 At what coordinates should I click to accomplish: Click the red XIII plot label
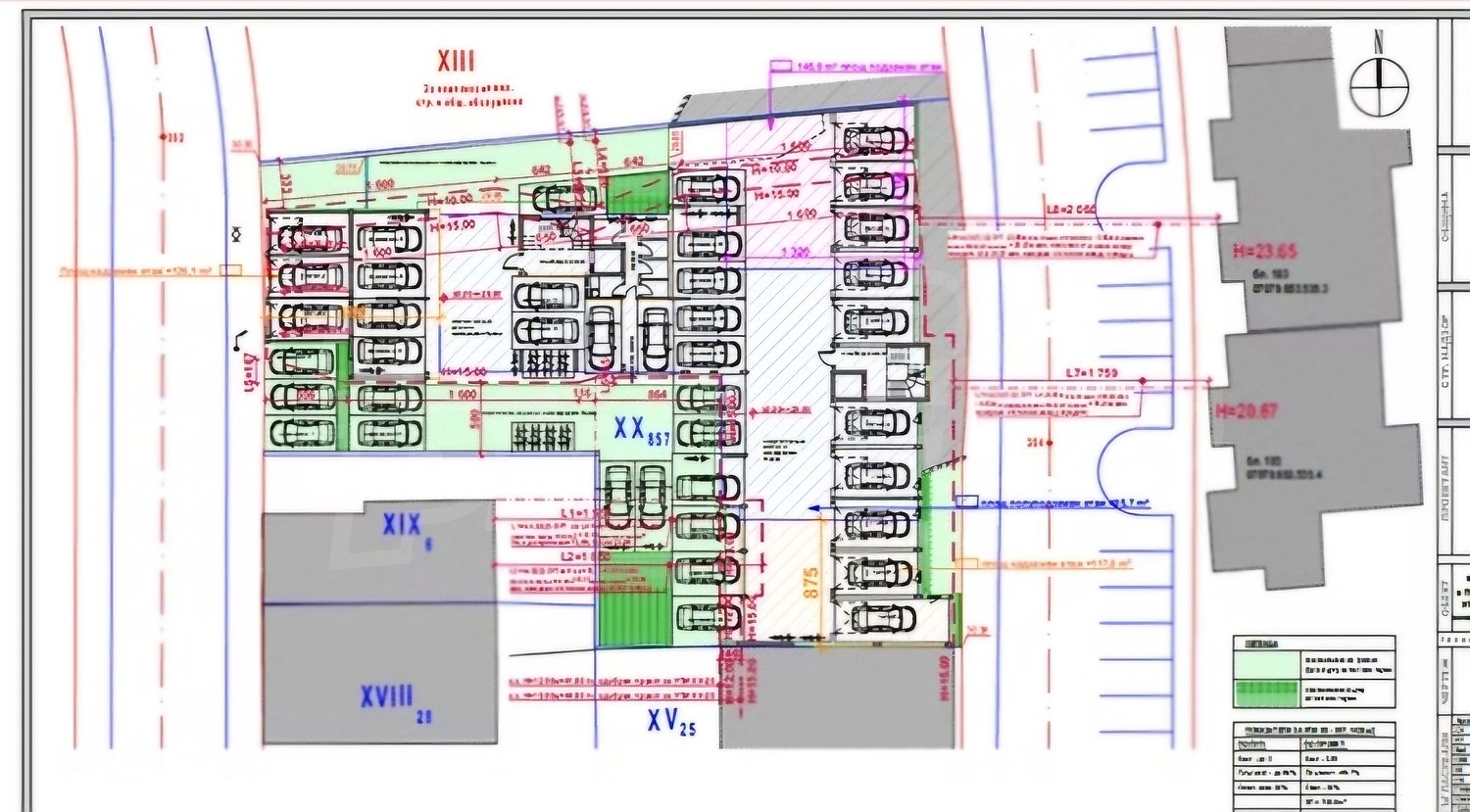(456, 62)
